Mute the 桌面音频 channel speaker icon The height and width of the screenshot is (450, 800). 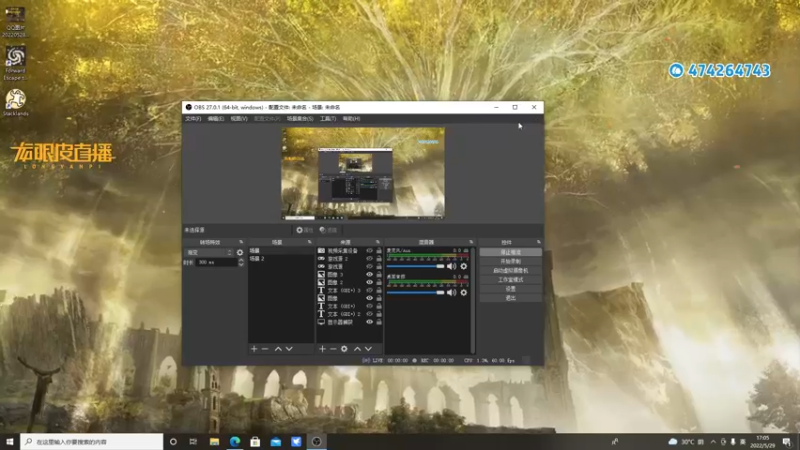click(x=452, y=292)
